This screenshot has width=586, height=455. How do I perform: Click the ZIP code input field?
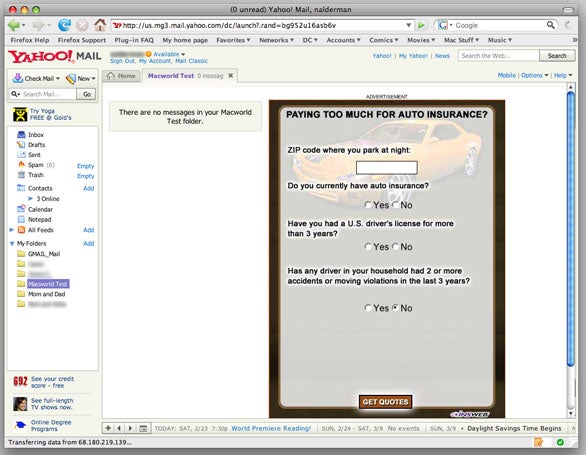tap(386, 167)
